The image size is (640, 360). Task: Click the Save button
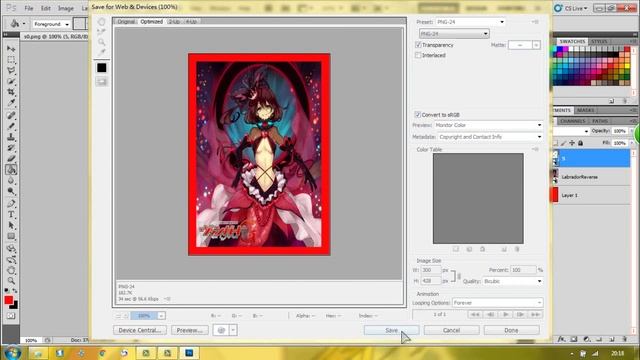(391, 330)
